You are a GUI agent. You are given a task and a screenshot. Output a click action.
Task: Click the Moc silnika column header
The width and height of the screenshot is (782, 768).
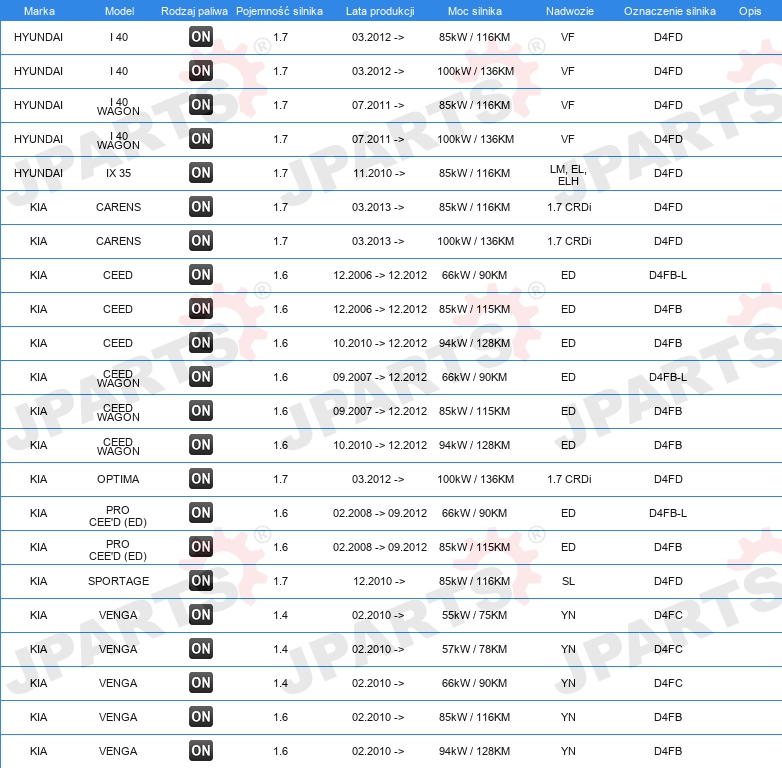[x=475, y=11]
